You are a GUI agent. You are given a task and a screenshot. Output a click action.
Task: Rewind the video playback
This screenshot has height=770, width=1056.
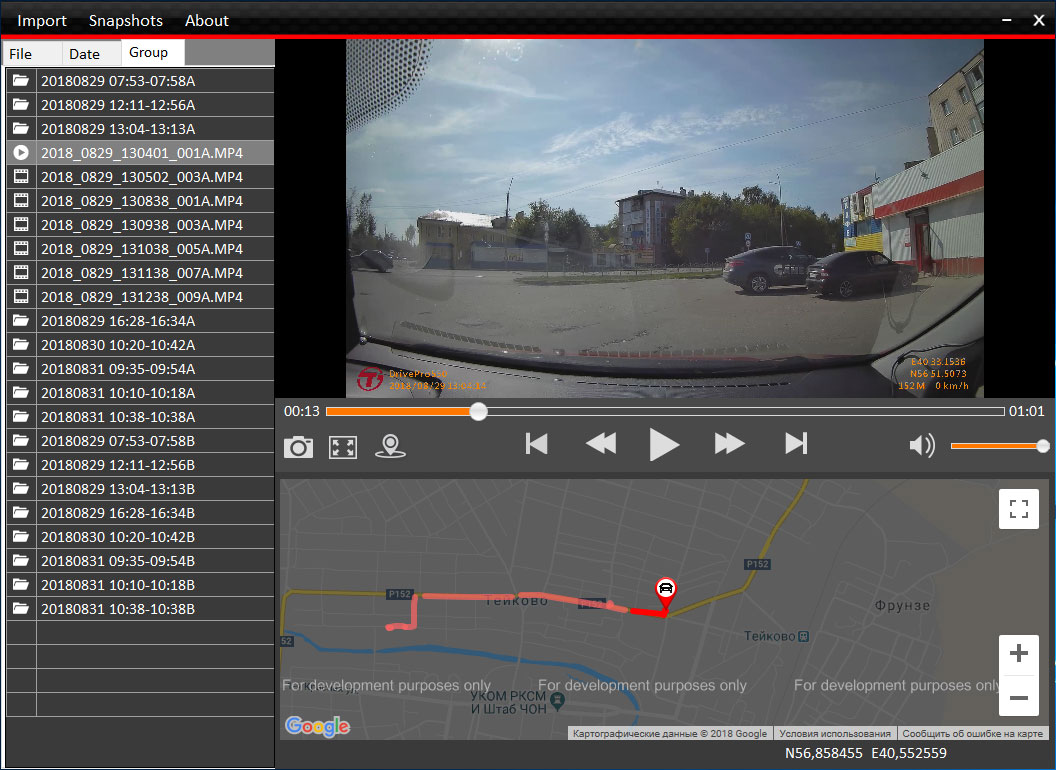pyautogui.click(x=601, y=444)
